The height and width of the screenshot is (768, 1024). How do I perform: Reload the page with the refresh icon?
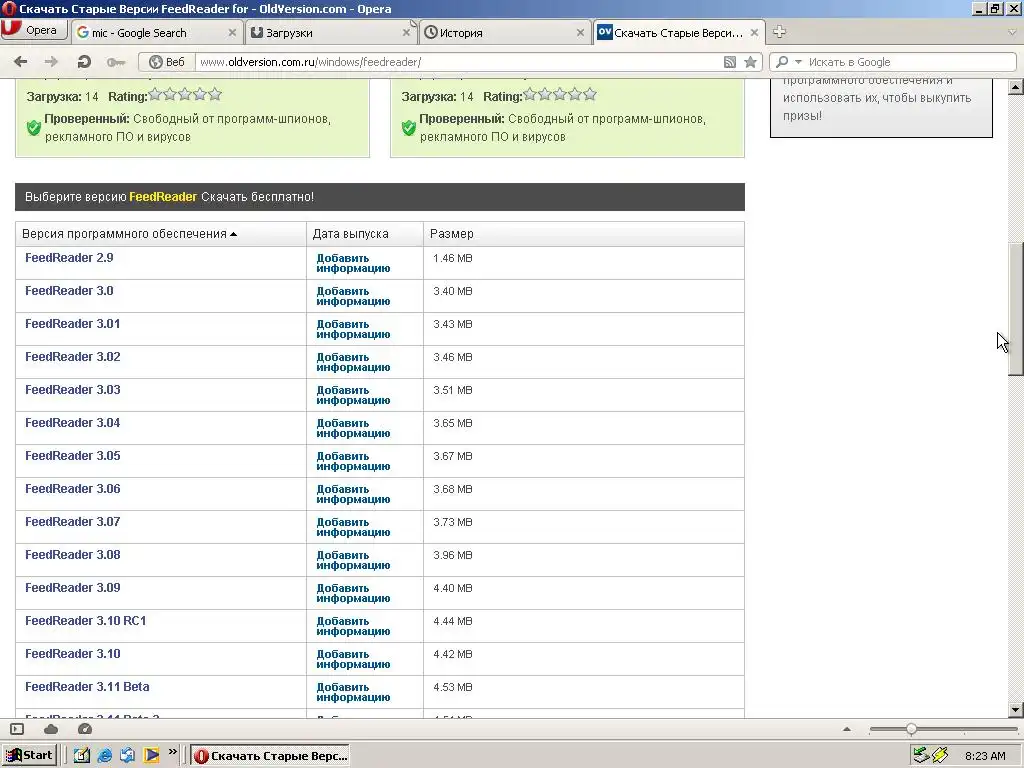point(84,61)
